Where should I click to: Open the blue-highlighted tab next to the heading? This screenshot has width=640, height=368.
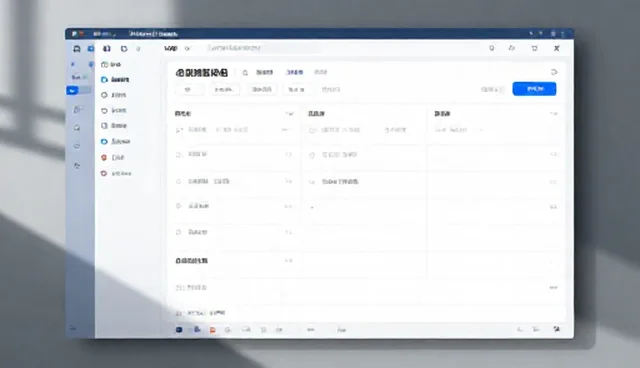click(295, 72)
